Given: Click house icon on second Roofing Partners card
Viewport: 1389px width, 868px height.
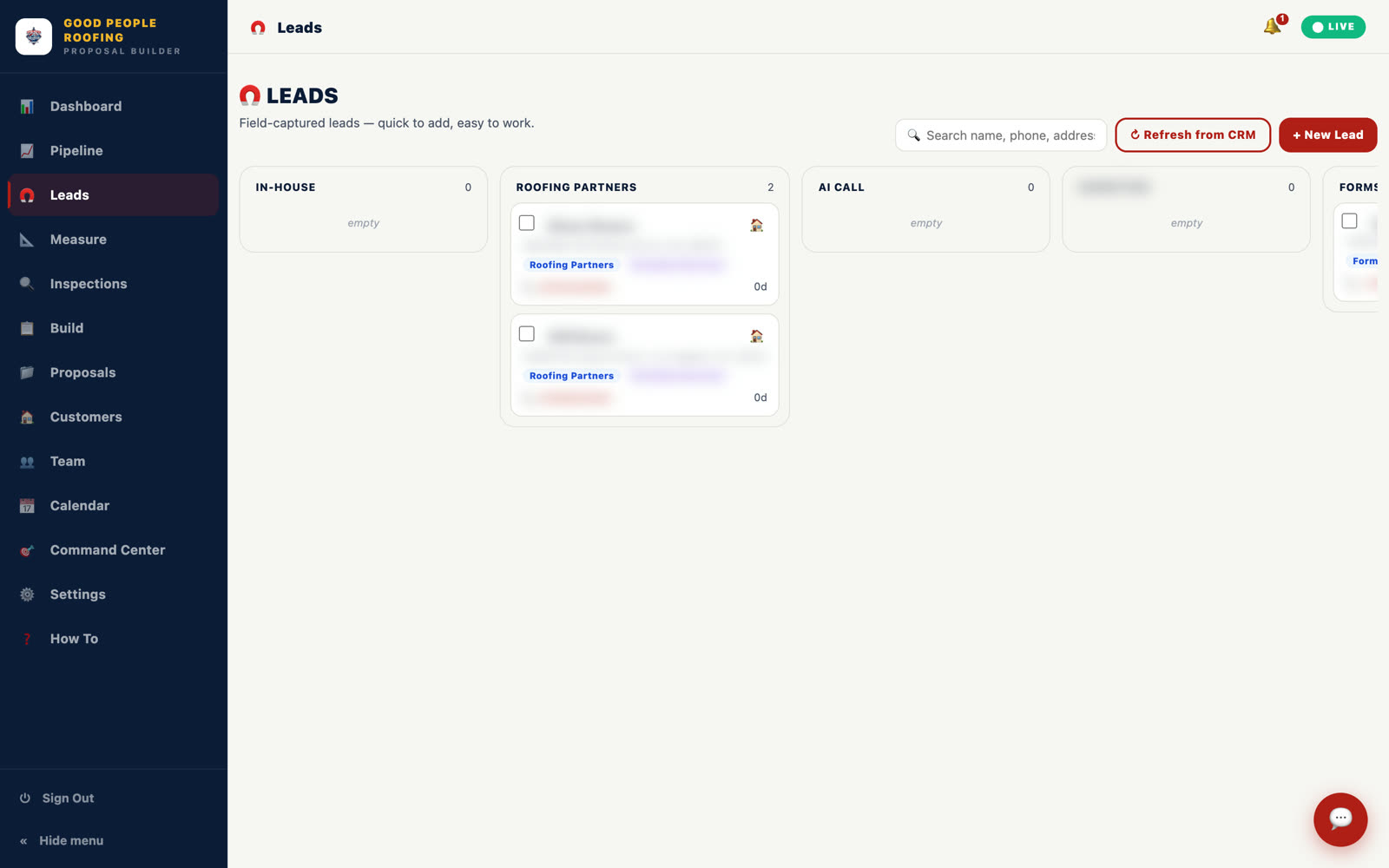Looking at the screenshot, I should tap(757, 336).
